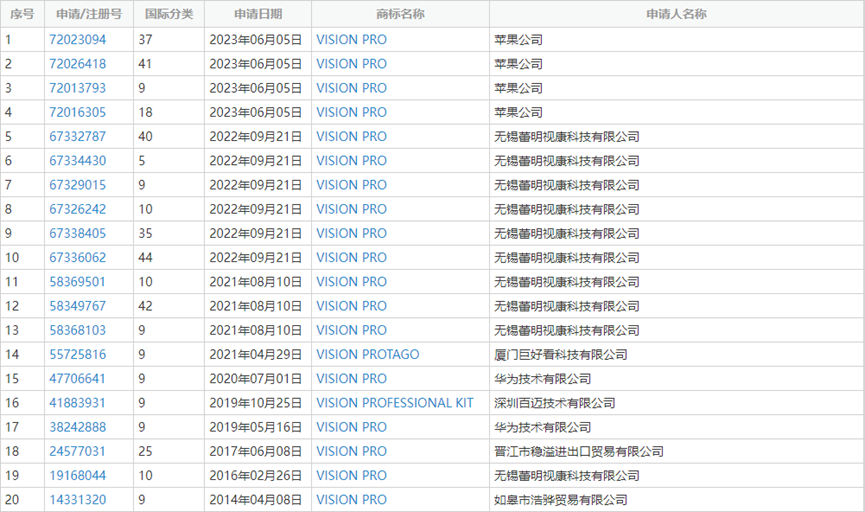Screen dimensions: 865x512
Task: Open registration number 72023094 link
Action: (x=77, y=40)
